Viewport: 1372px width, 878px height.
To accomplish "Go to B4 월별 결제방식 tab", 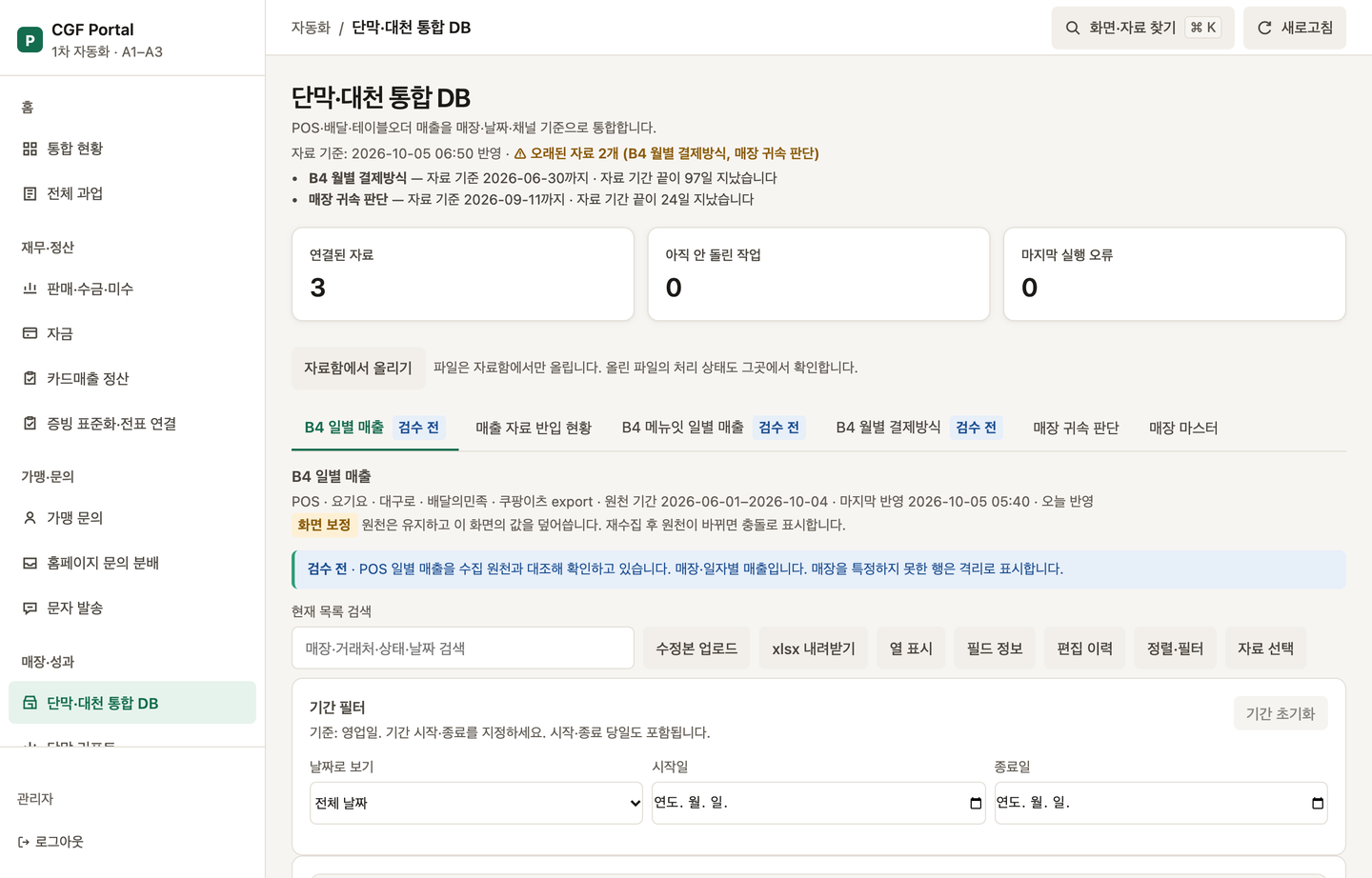I will pos(919,428).
